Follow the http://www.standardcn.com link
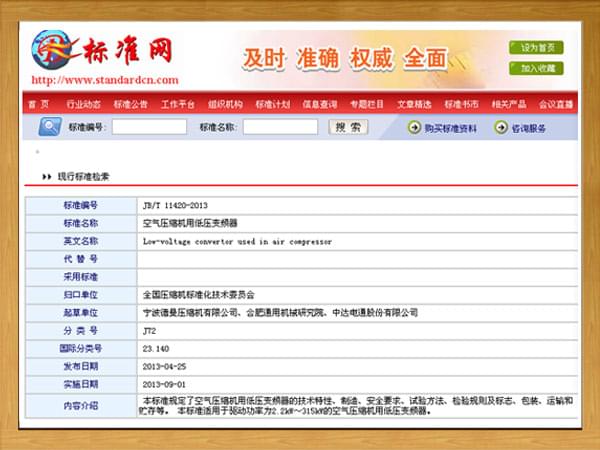Viewport: 600px width, 450px height. pos(105,80)
